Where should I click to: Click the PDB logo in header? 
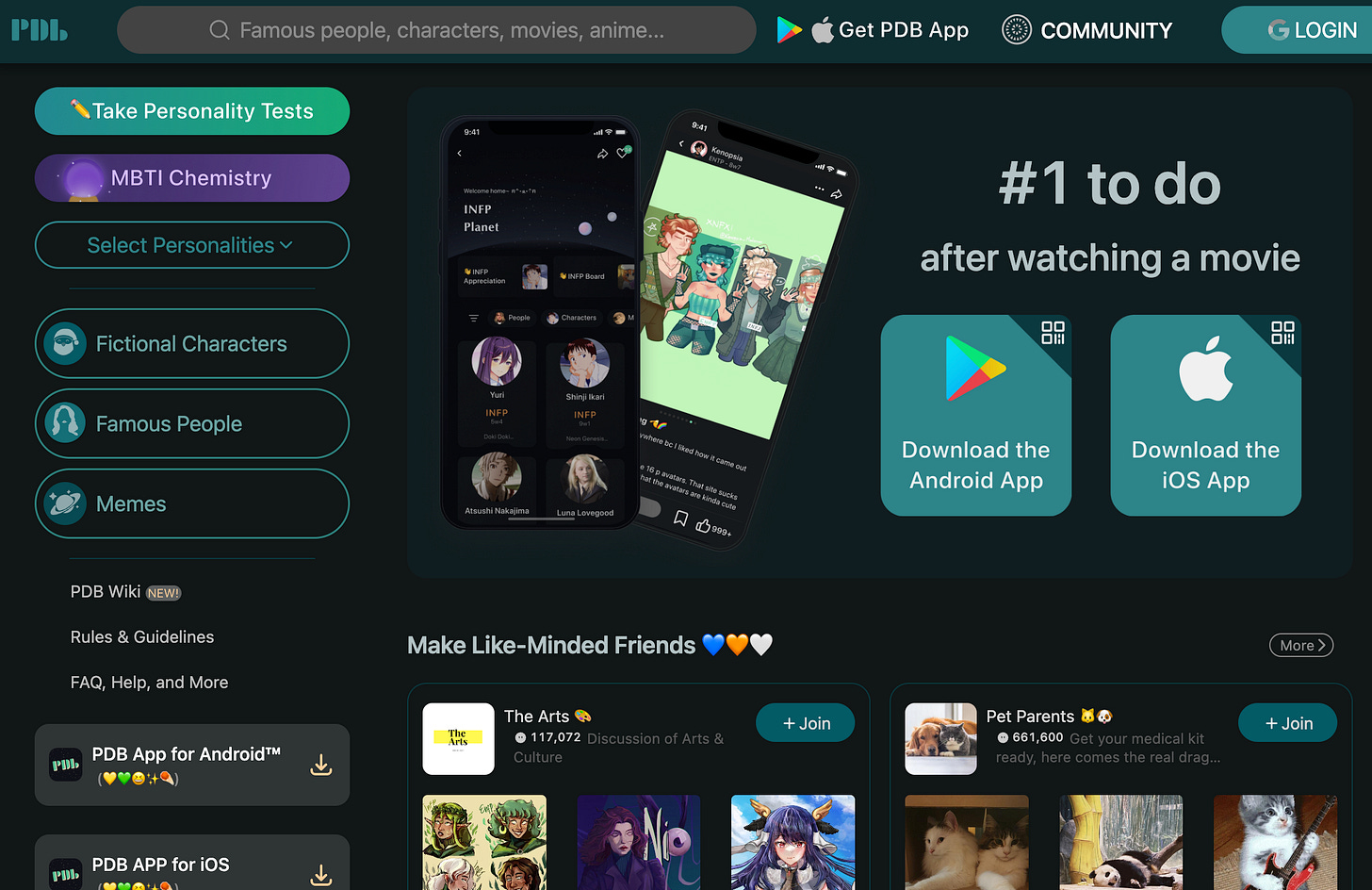[39, 30]
